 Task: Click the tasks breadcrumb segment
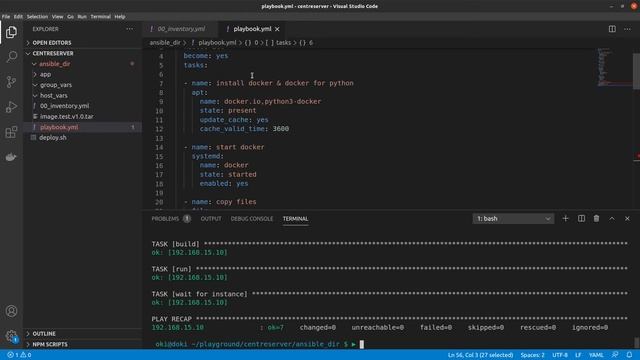point(283,42)
